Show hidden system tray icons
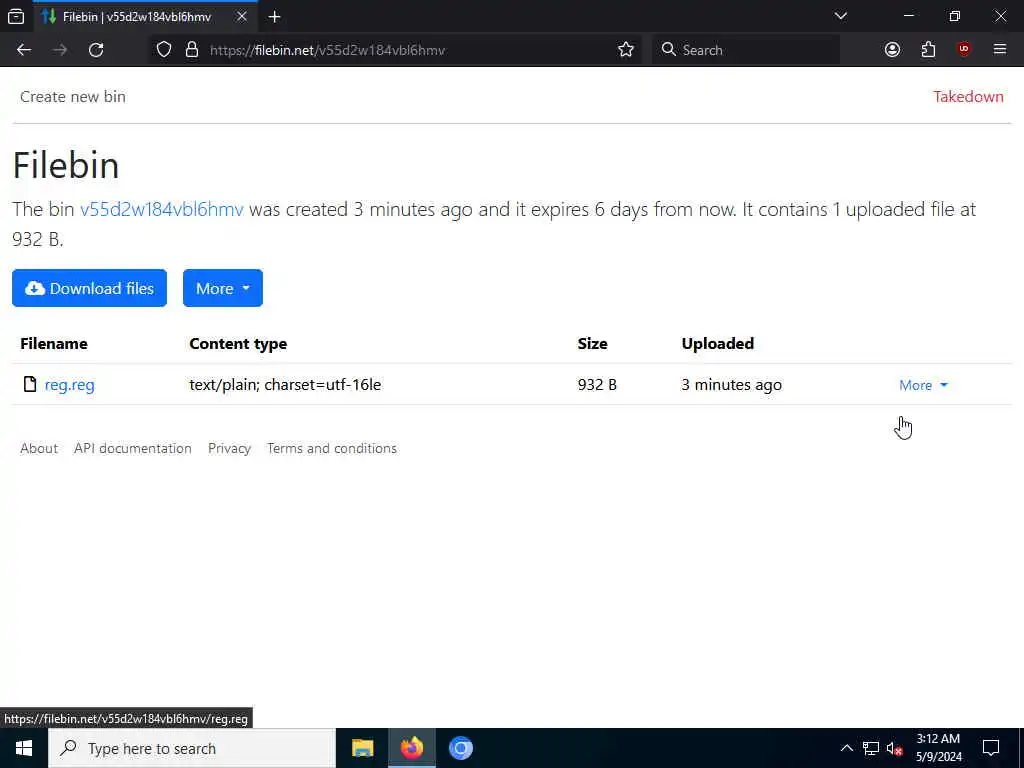Image resolution: width=1024 pixels, height=768 pixels. tap(846, 748)
